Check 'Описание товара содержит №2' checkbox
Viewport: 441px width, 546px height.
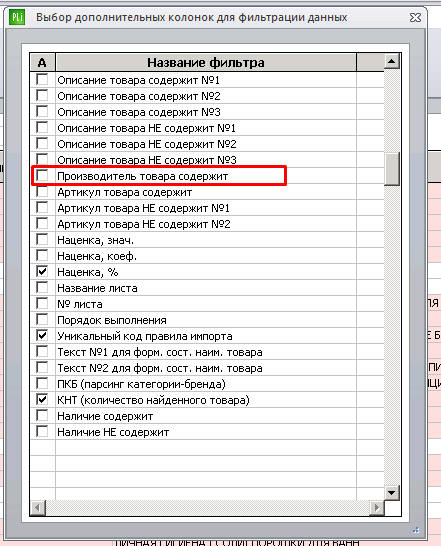(42, 95)
